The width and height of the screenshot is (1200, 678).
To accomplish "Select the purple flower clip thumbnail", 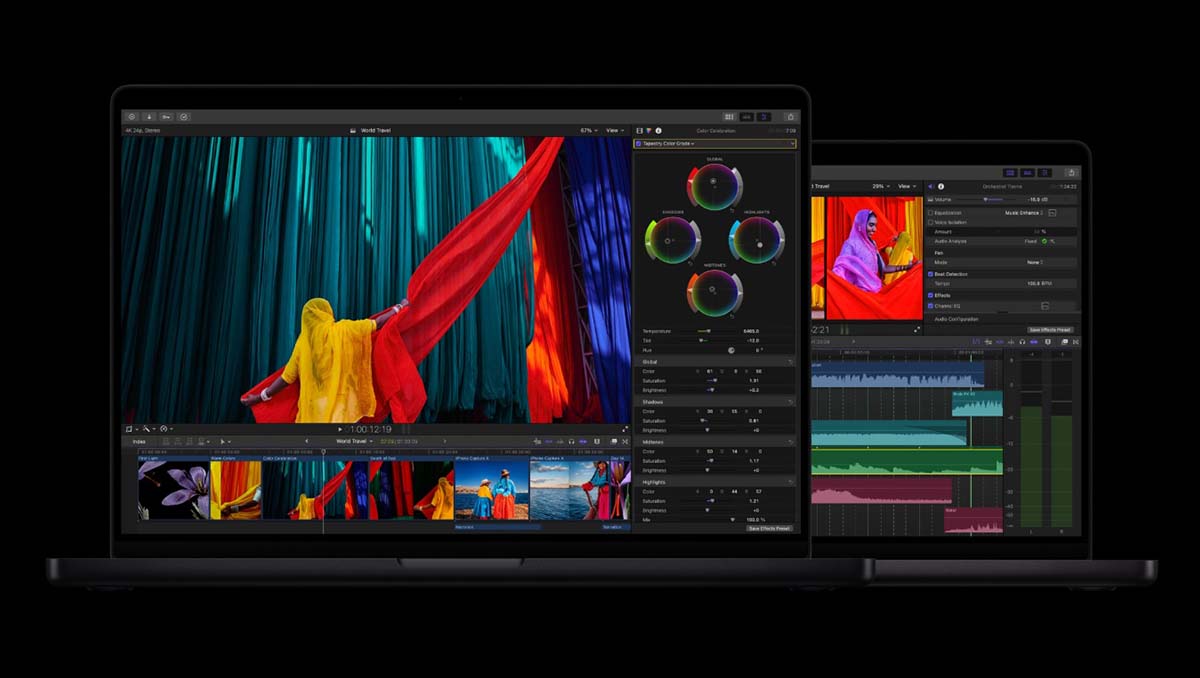I will 174,490.
